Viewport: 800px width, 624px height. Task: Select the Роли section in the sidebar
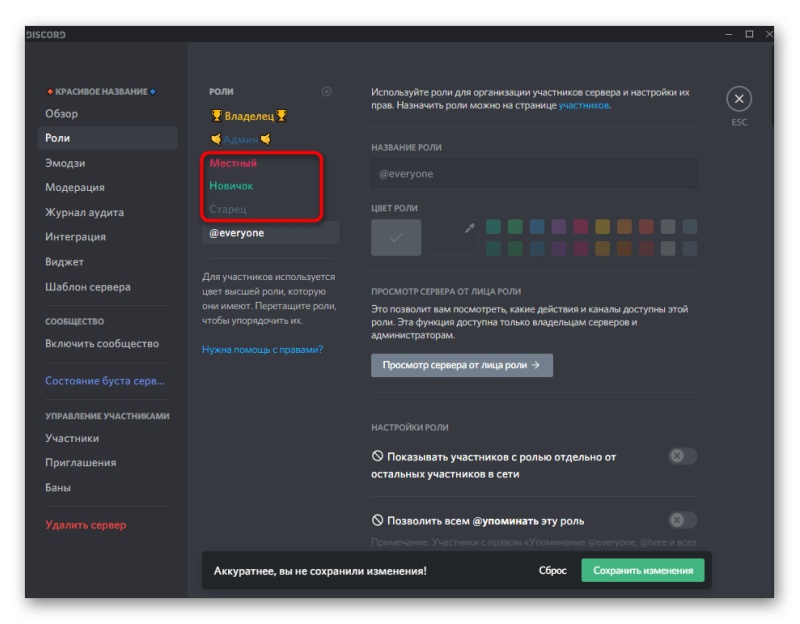[108, 138]
